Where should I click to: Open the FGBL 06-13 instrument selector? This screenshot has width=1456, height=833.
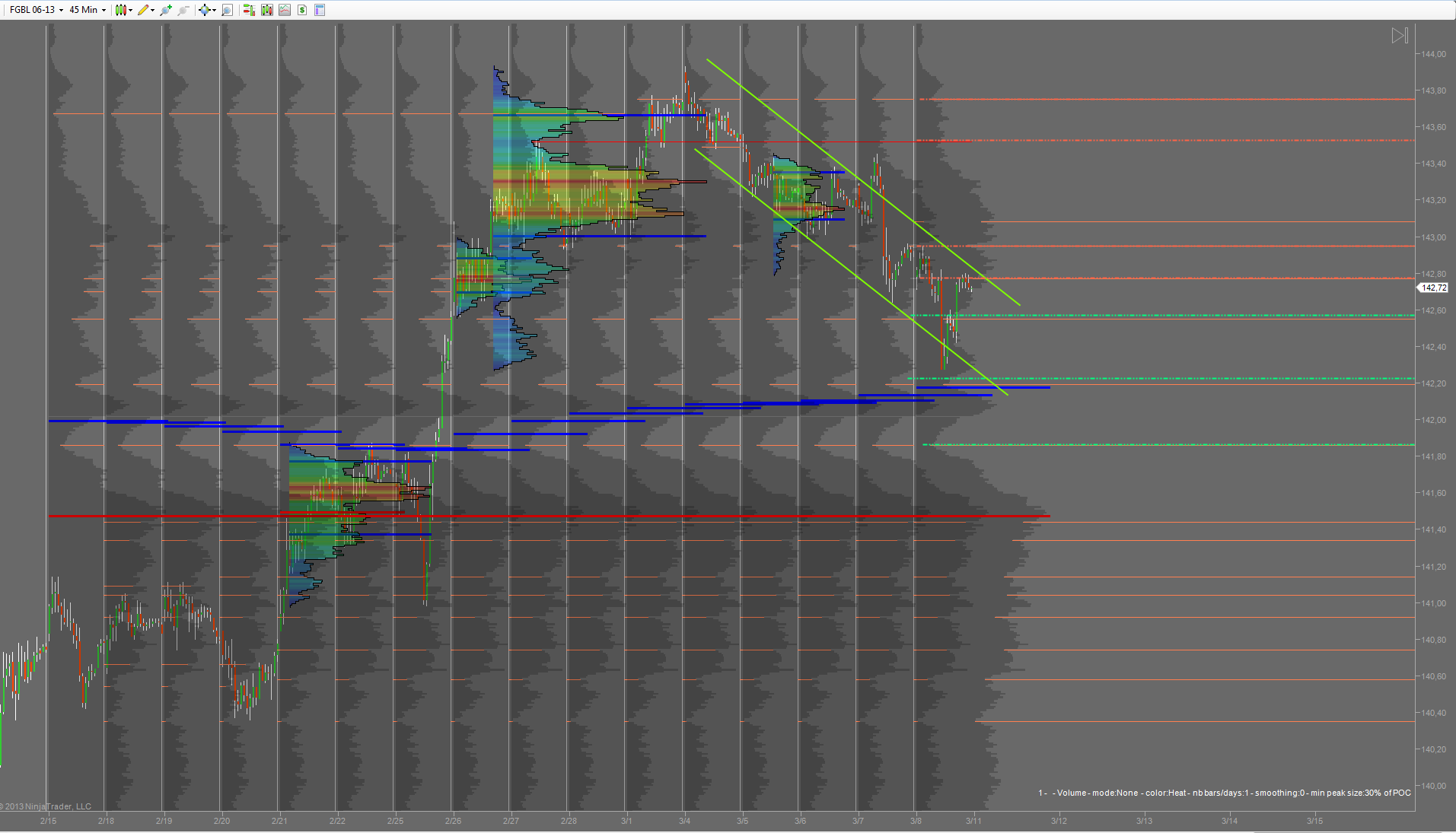coord(36,10)
